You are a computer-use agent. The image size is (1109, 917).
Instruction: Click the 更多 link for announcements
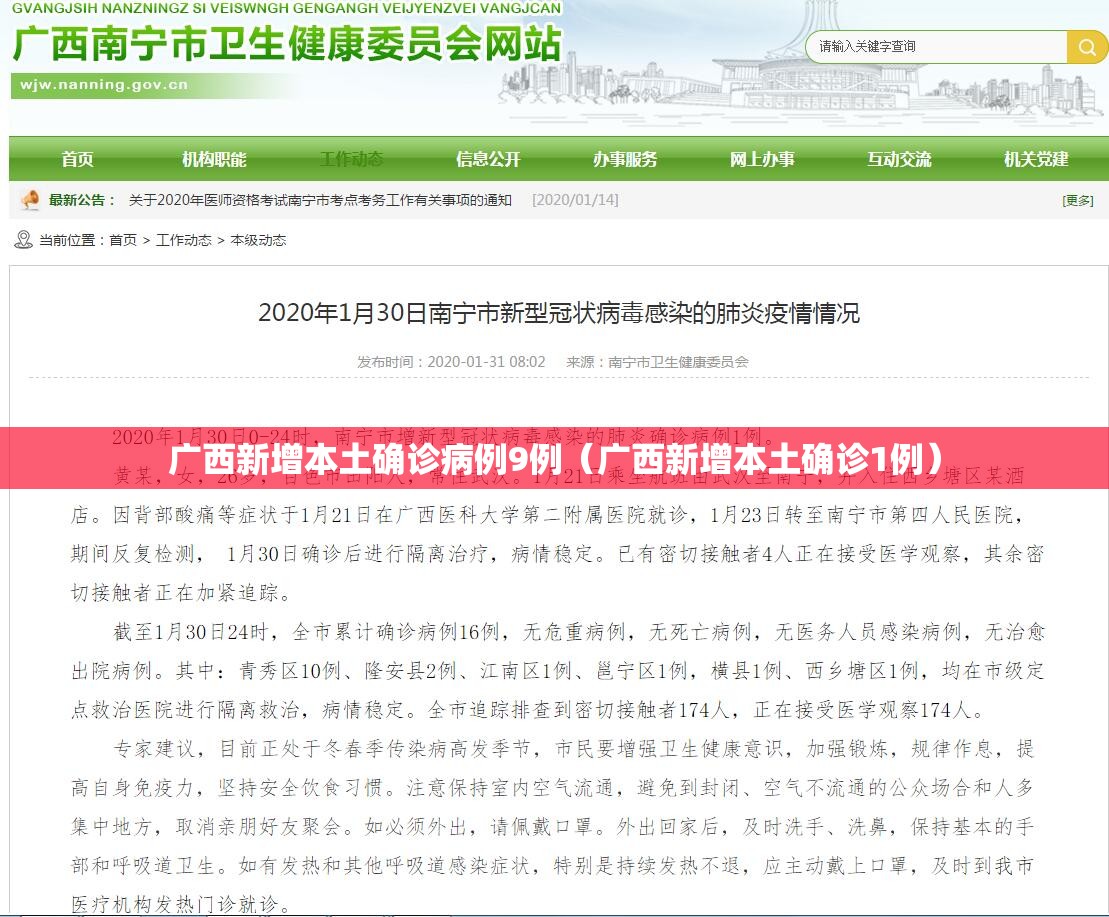tap(1078, 201)
